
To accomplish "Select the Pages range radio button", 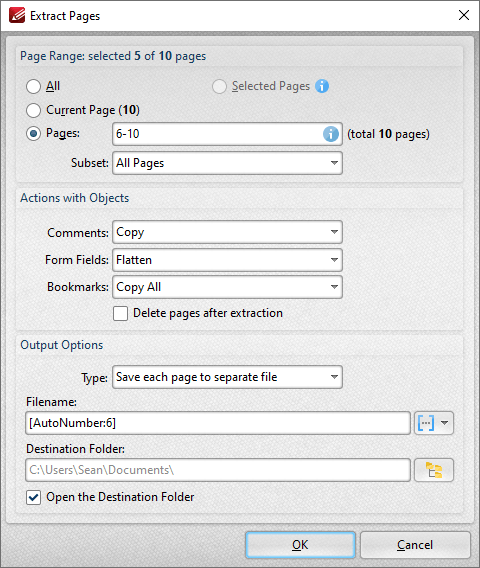I will tap(33, 134).
